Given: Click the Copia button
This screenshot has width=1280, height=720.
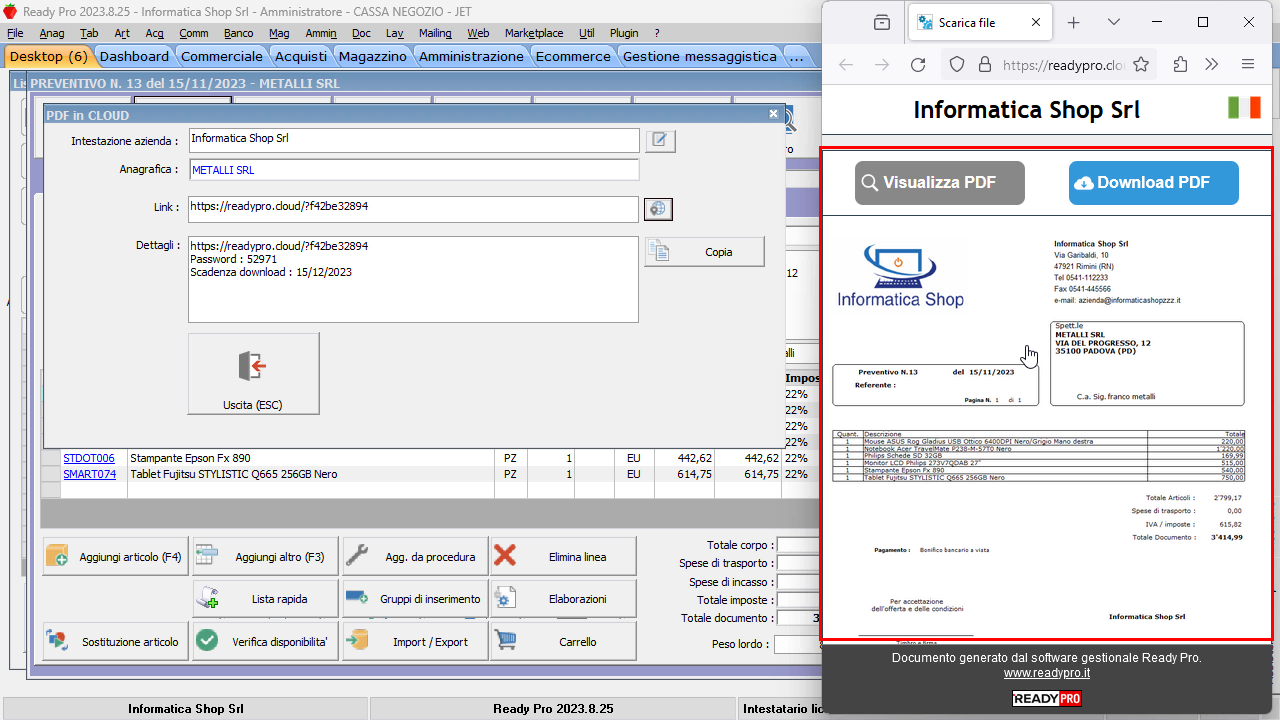Looking at the screenshot, I should coord(704,252).
